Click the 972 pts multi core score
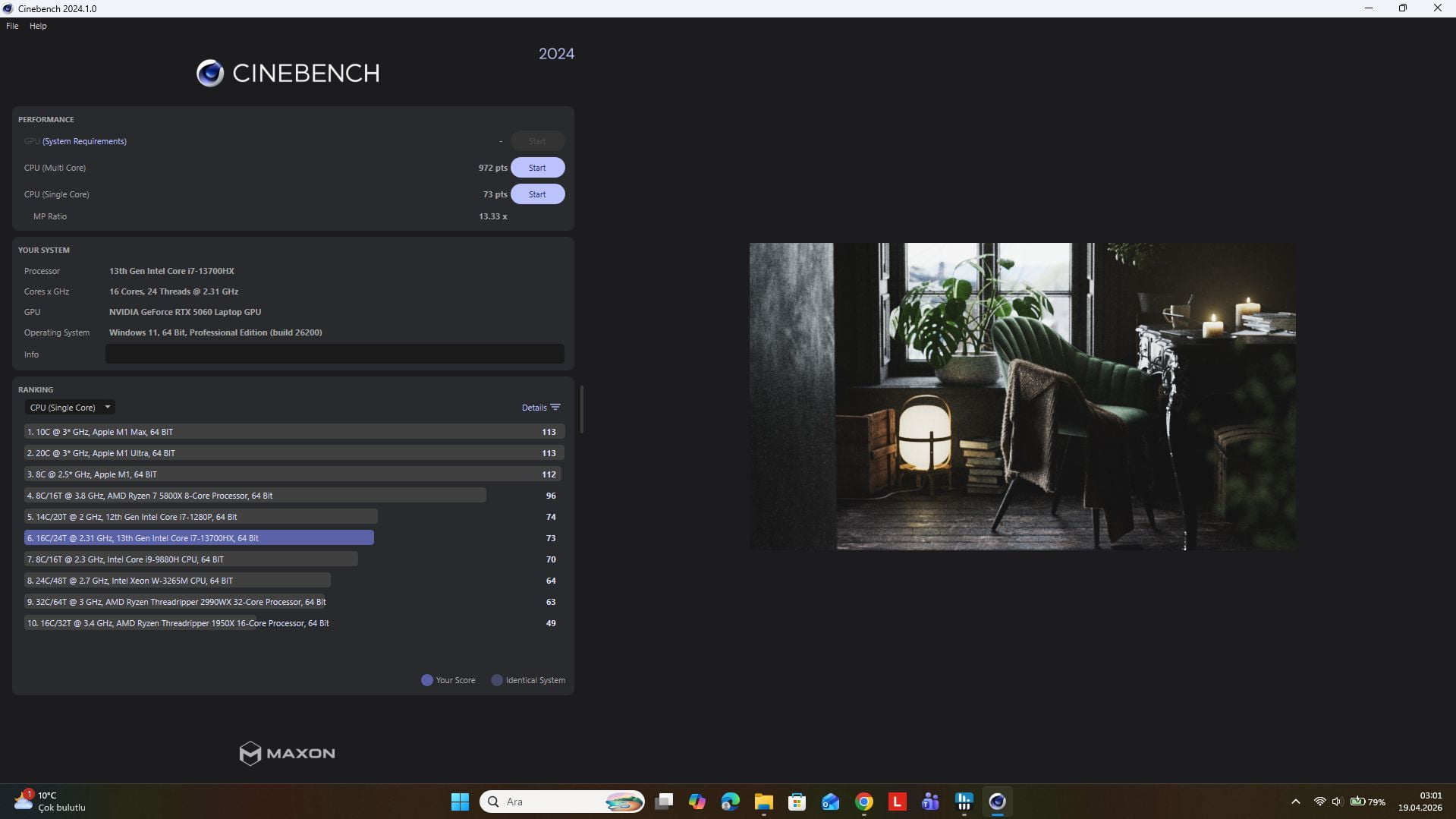This screenshot has height=819, width=1456. (x=492, y=168)
